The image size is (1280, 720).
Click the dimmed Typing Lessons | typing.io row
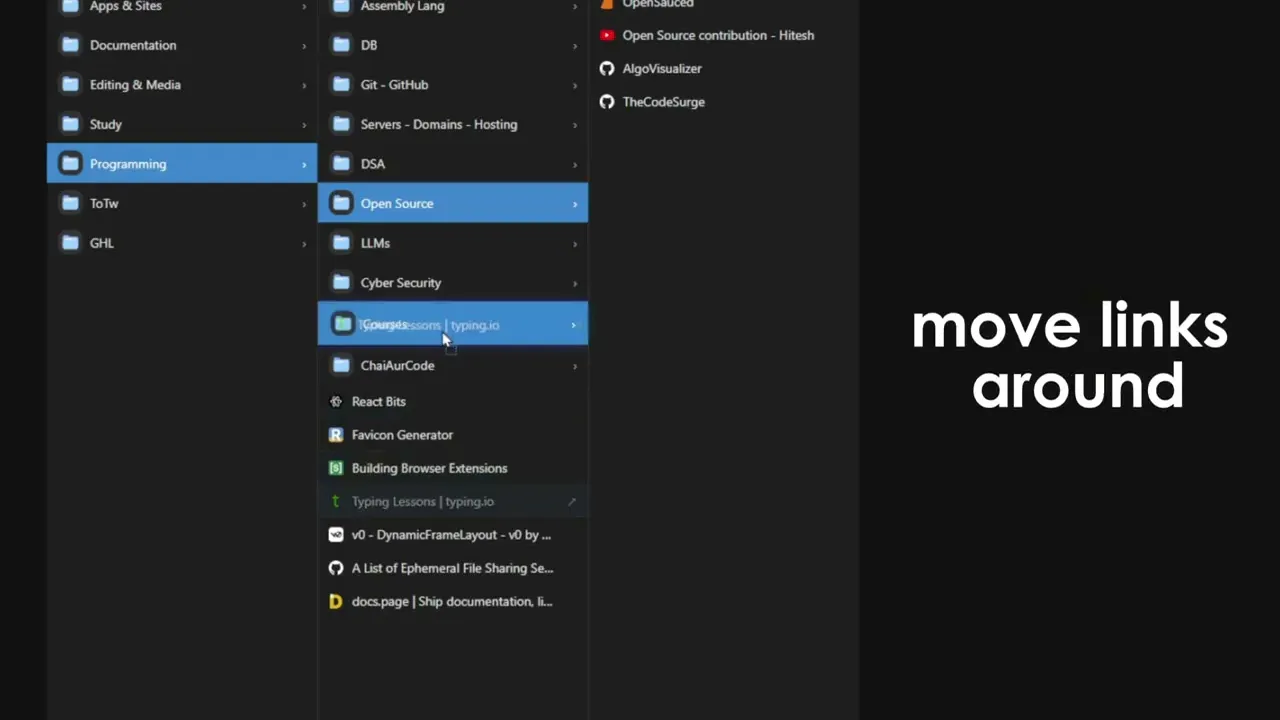(x=453, y=501)
